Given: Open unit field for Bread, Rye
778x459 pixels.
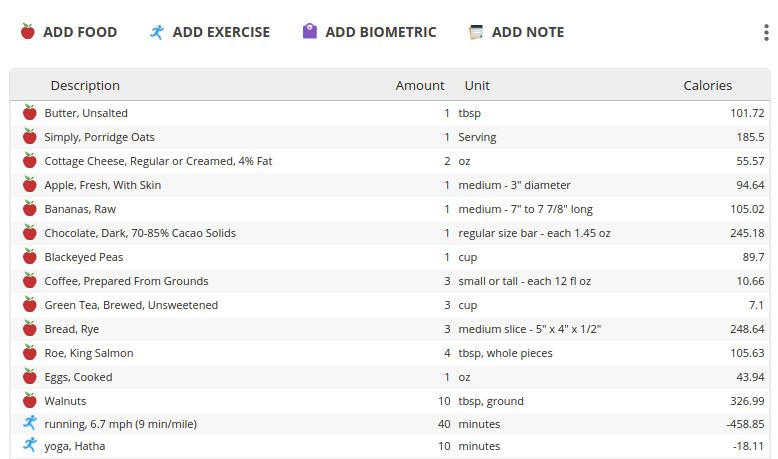Looking at the screenshot, I should pyautogui.click(x=529, y=329).
